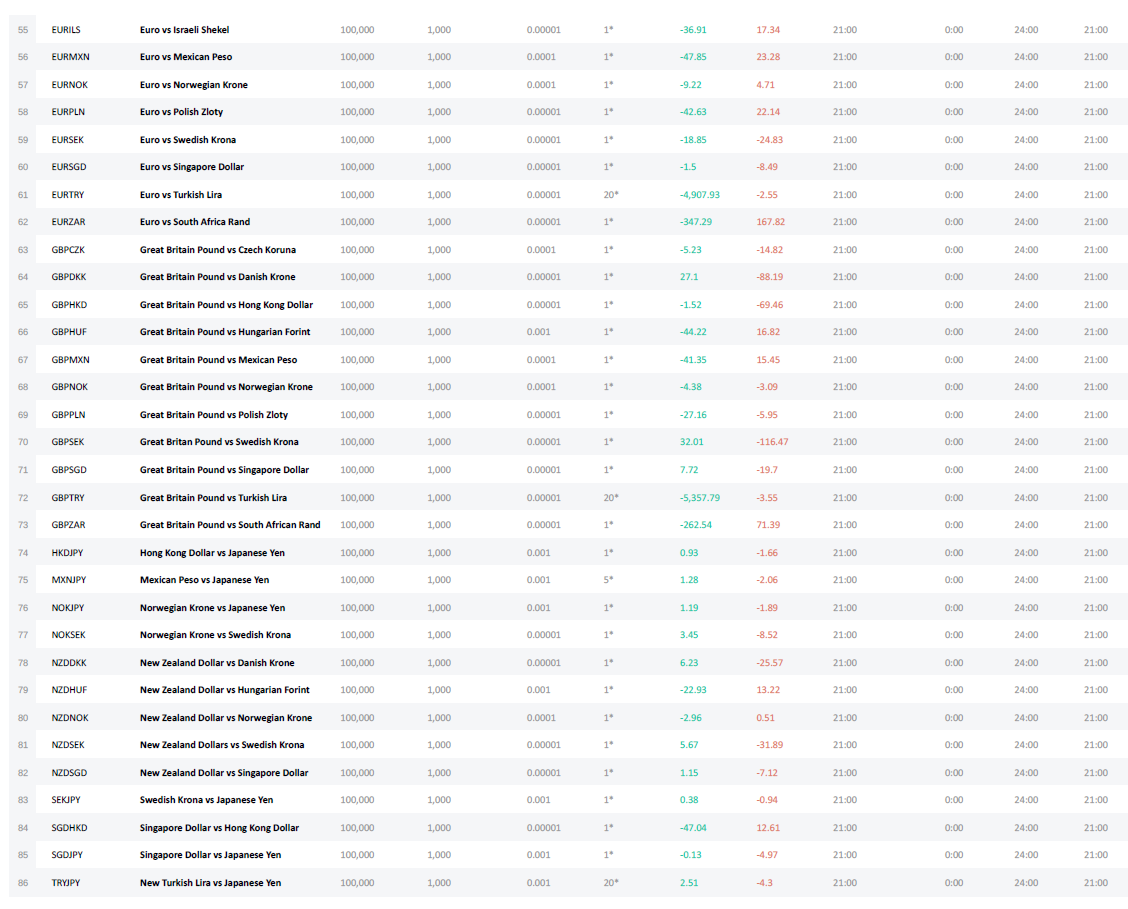1128x909 pixels.
Task: Click the -116.47 swap value
Action: [772, 442]
